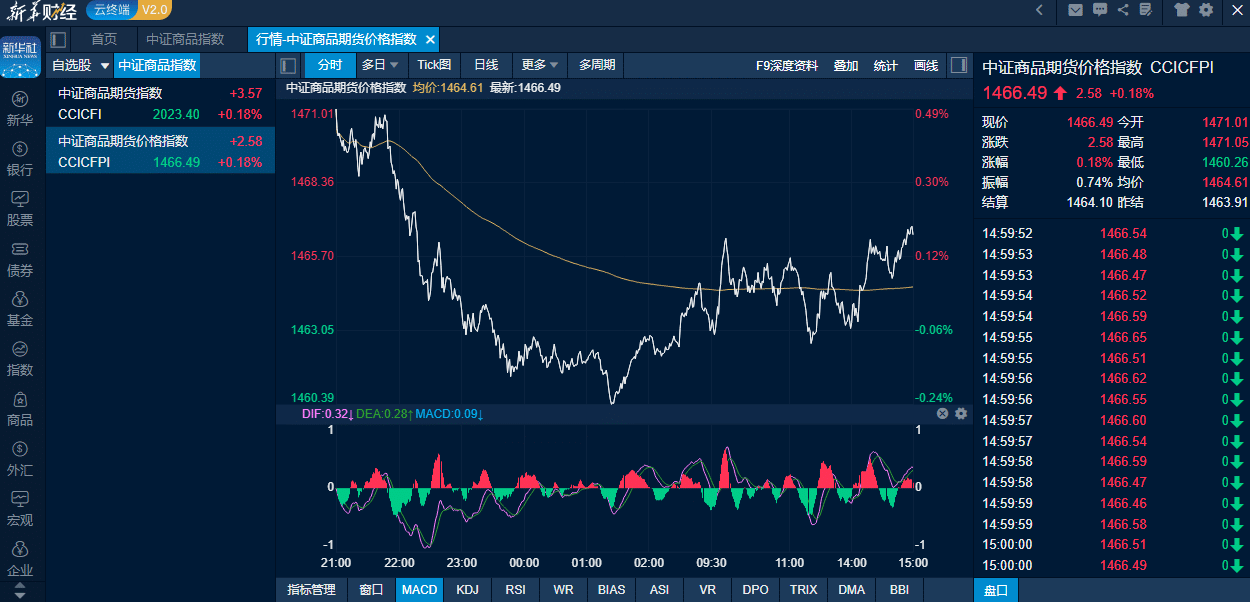Click the share icon in title bar
Screen dimensions: 1250x602
click(x=1123, y=10)
